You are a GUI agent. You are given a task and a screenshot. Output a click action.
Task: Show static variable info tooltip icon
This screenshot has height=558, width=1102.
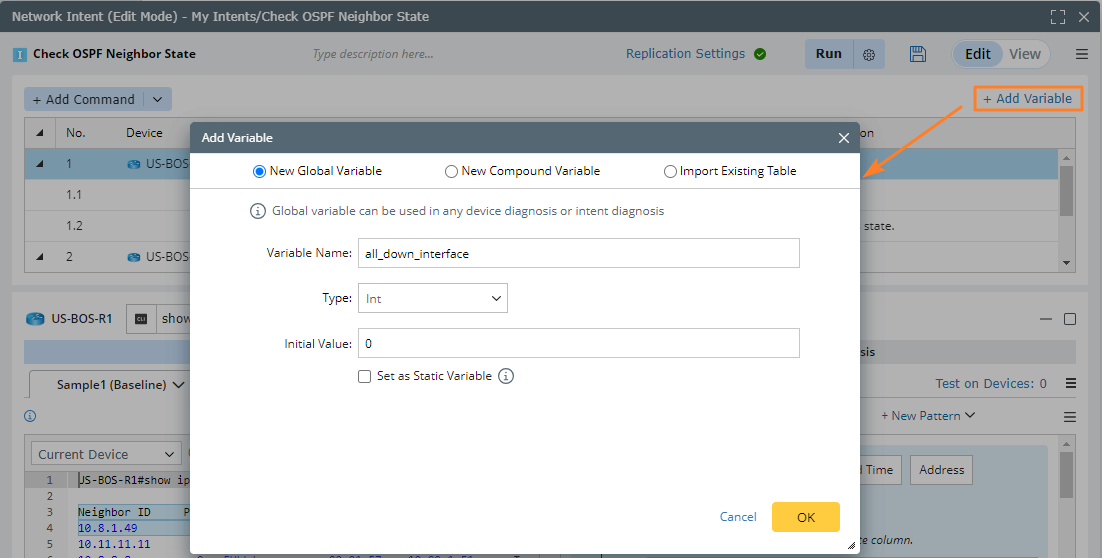coord(505,376)
